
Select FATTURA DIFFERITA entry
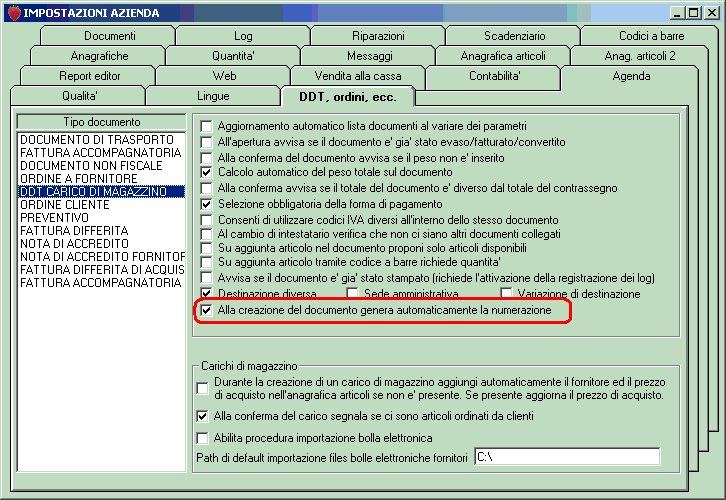(101, 230)
